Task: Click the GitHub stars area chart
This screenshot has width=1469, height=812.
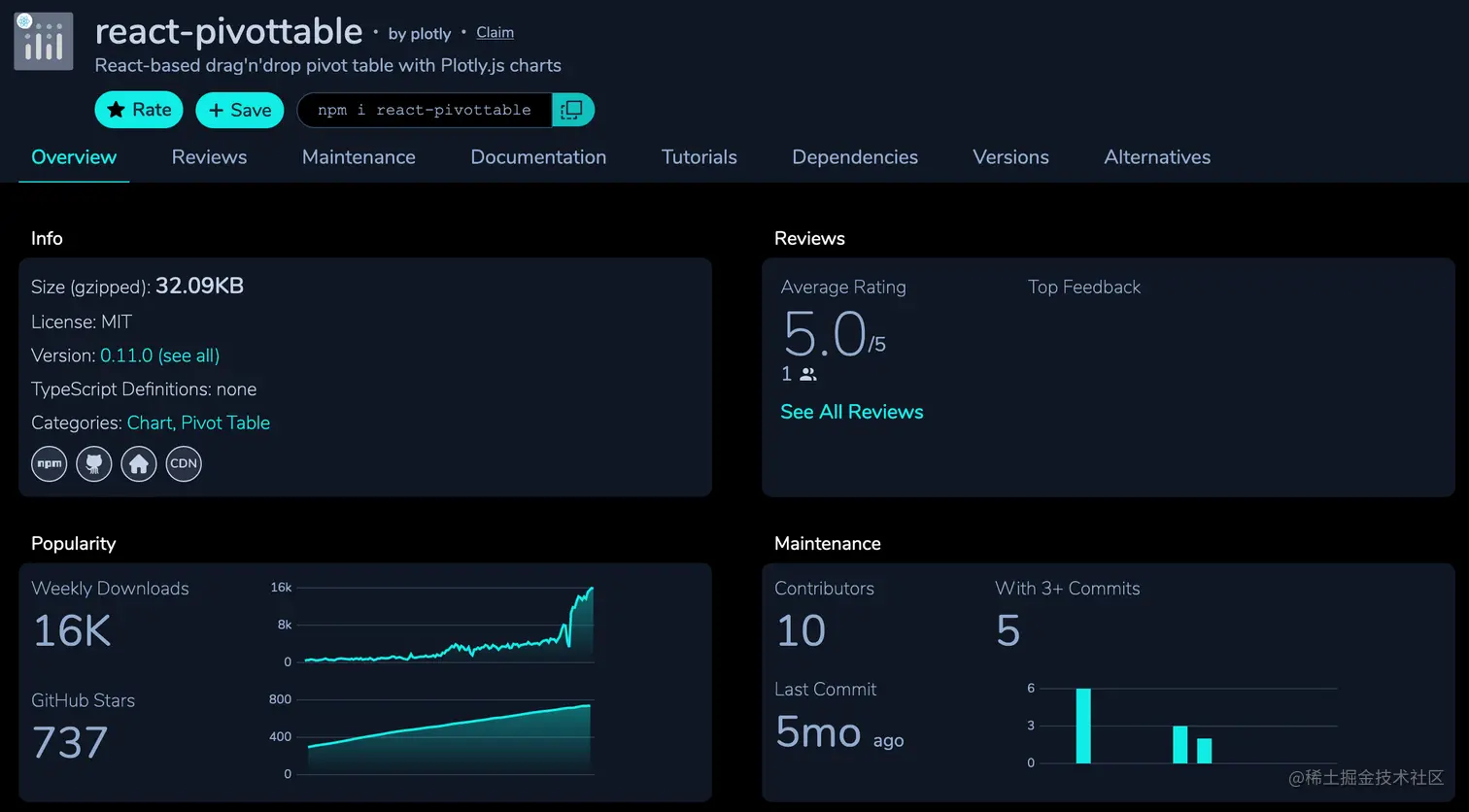Action: 448,737
